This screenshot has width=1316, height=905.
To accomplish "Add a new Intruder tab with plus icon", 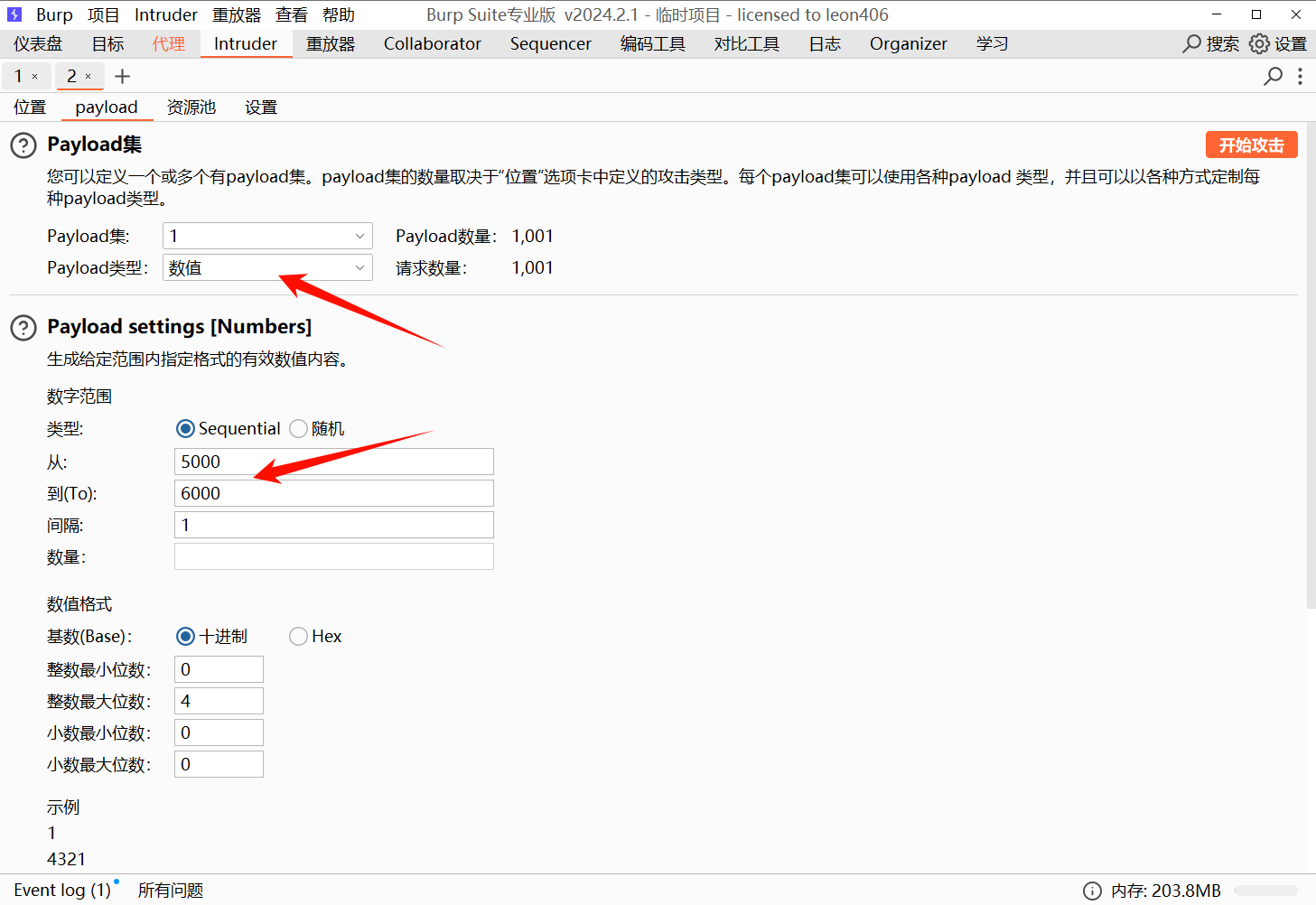I will click(x=123, y=77).
